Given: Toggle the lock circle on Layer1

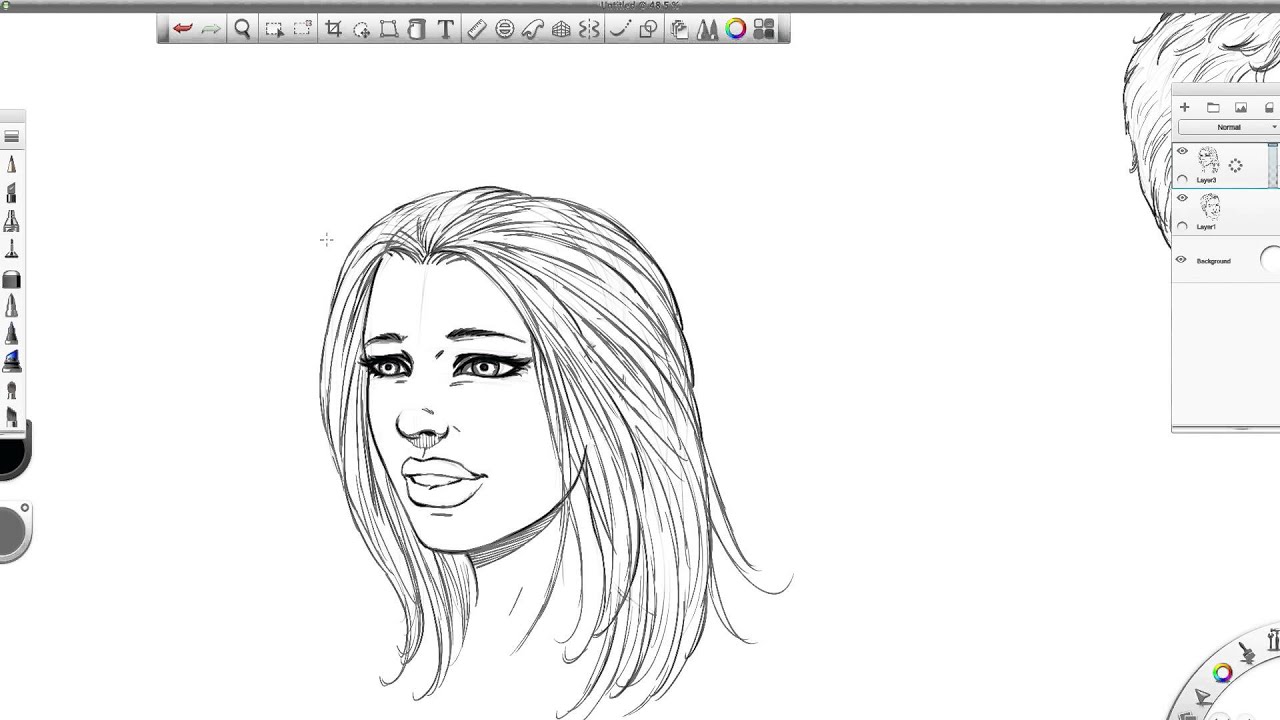Looking at the screenshot, I should click(1182, 226).
